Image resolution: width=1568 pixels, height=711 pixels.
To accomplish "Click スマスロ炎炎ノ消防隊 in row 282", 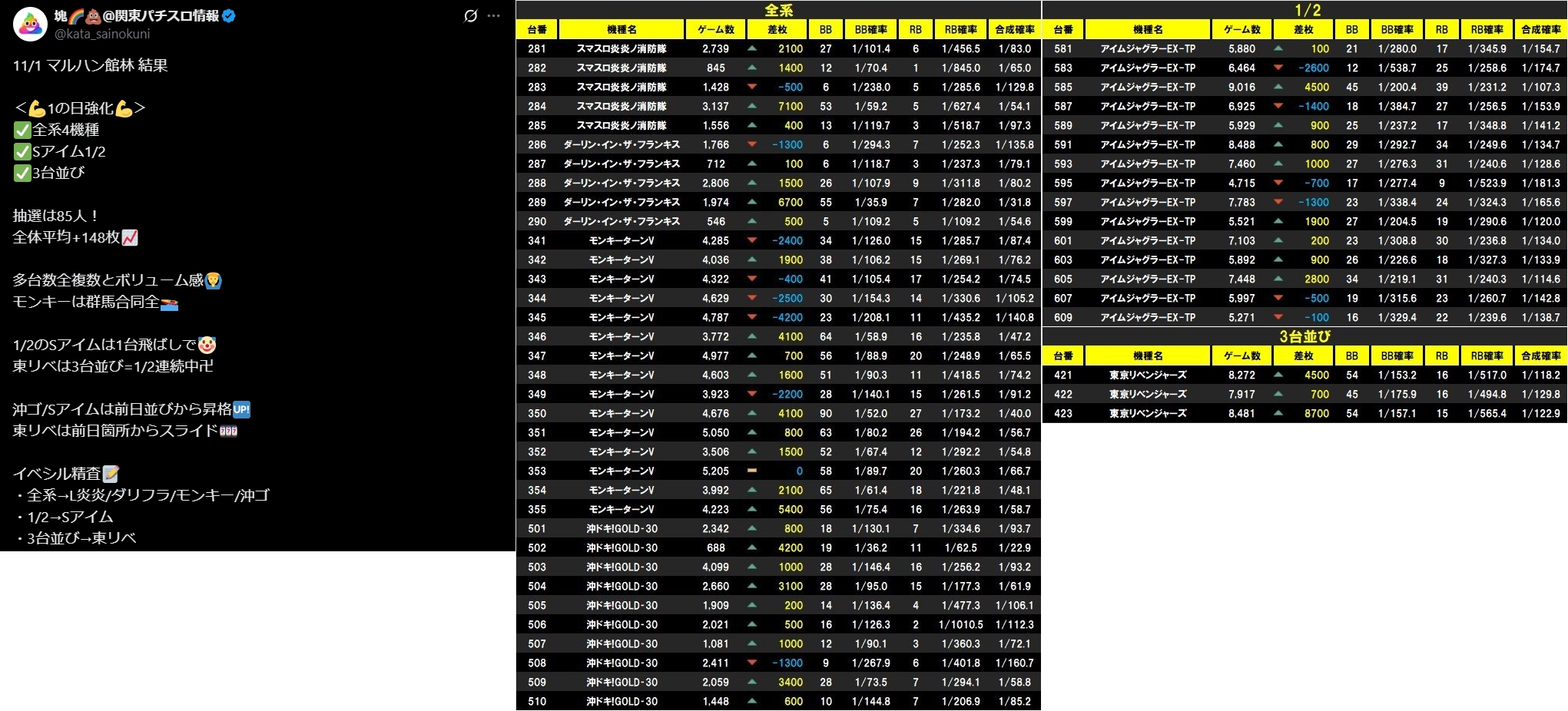I will (622, 68).
